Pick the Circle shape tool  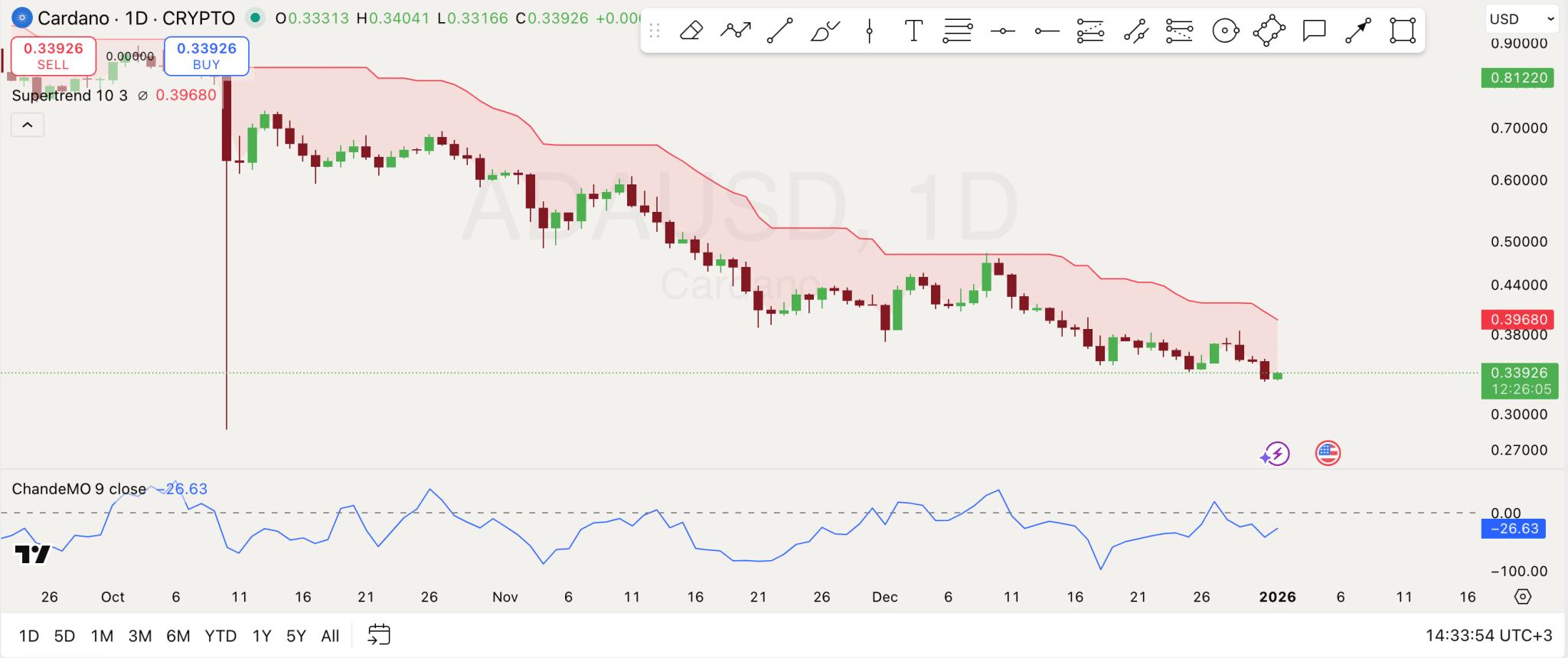pos(1225,31)
